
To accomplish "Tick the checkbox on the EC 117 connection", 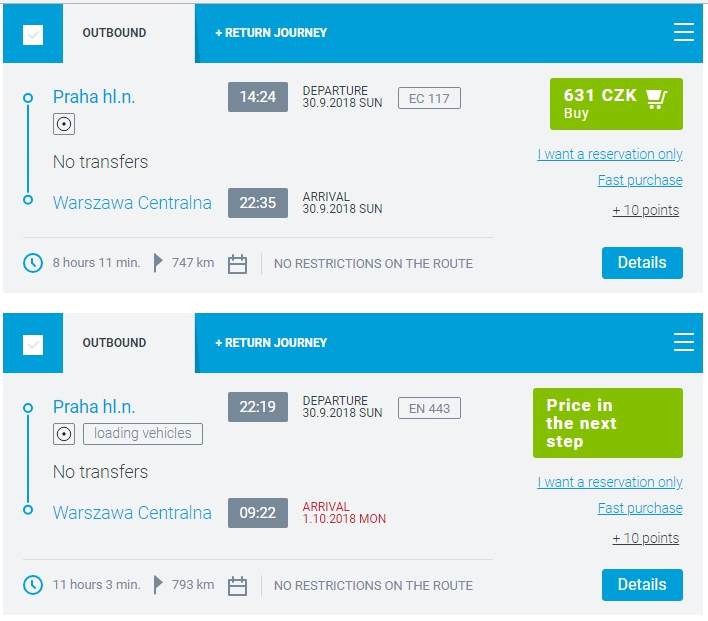I will coord(33,35).
